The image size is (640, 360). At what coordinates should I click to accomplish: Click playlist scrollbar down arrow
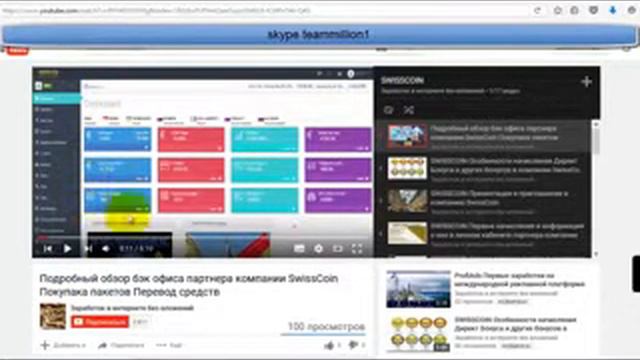(x=596, y=253)
